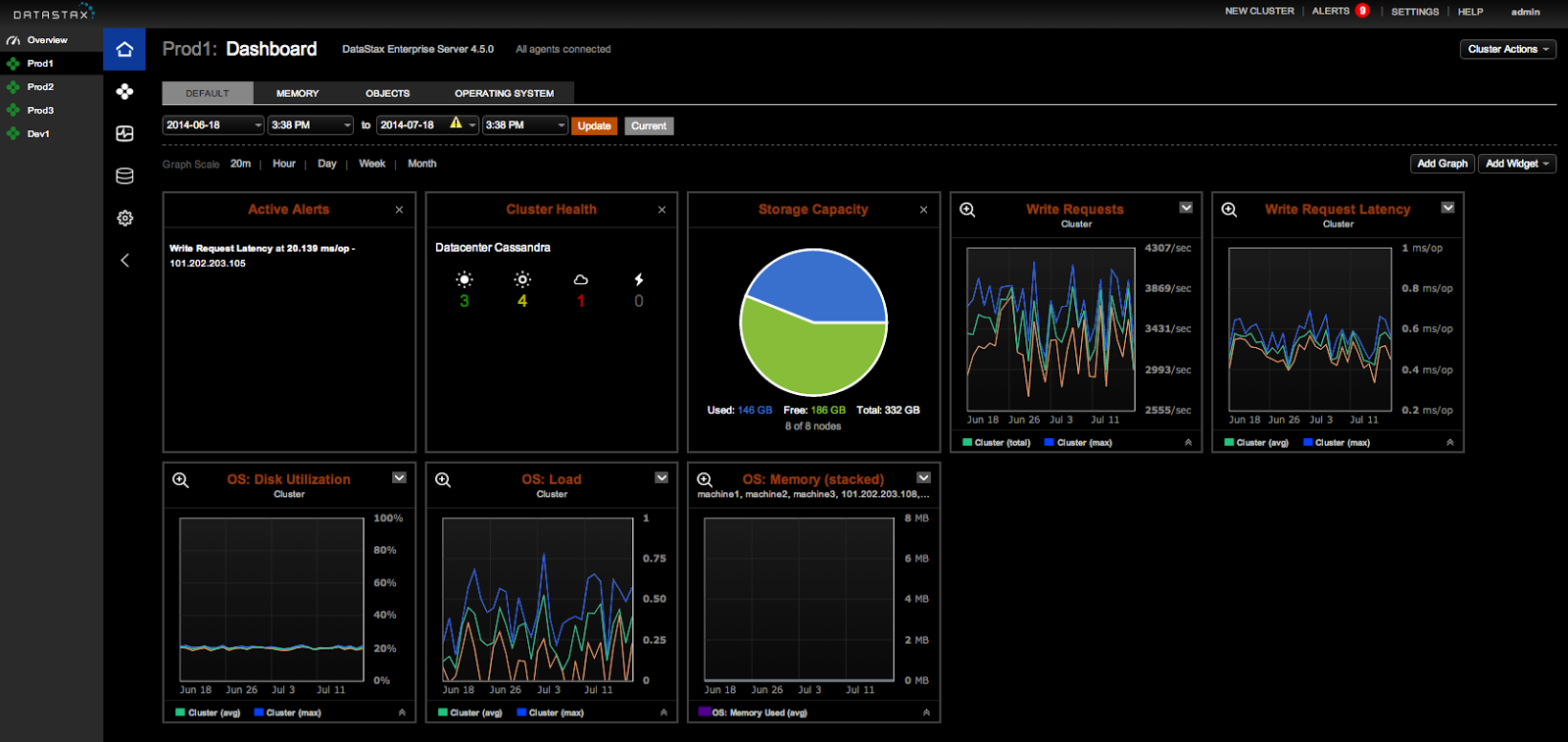The width and height of the screenshot is (1568, 742).
Task: Open the start time 3:38 PM dropdown
Action: (310, 125)
